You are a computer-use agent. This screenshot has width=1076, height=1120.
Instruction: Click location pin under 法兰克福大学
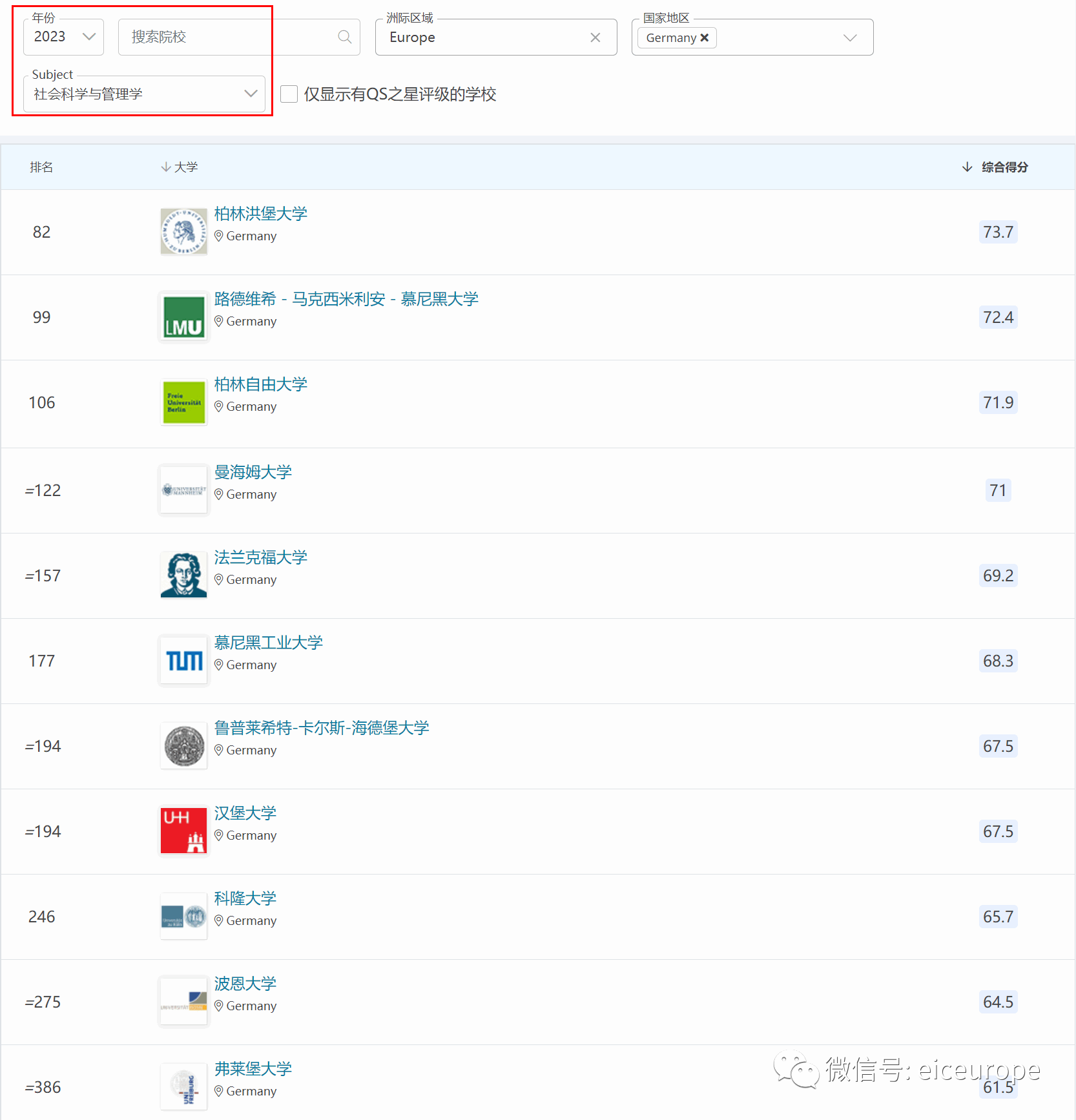point(219,579)
